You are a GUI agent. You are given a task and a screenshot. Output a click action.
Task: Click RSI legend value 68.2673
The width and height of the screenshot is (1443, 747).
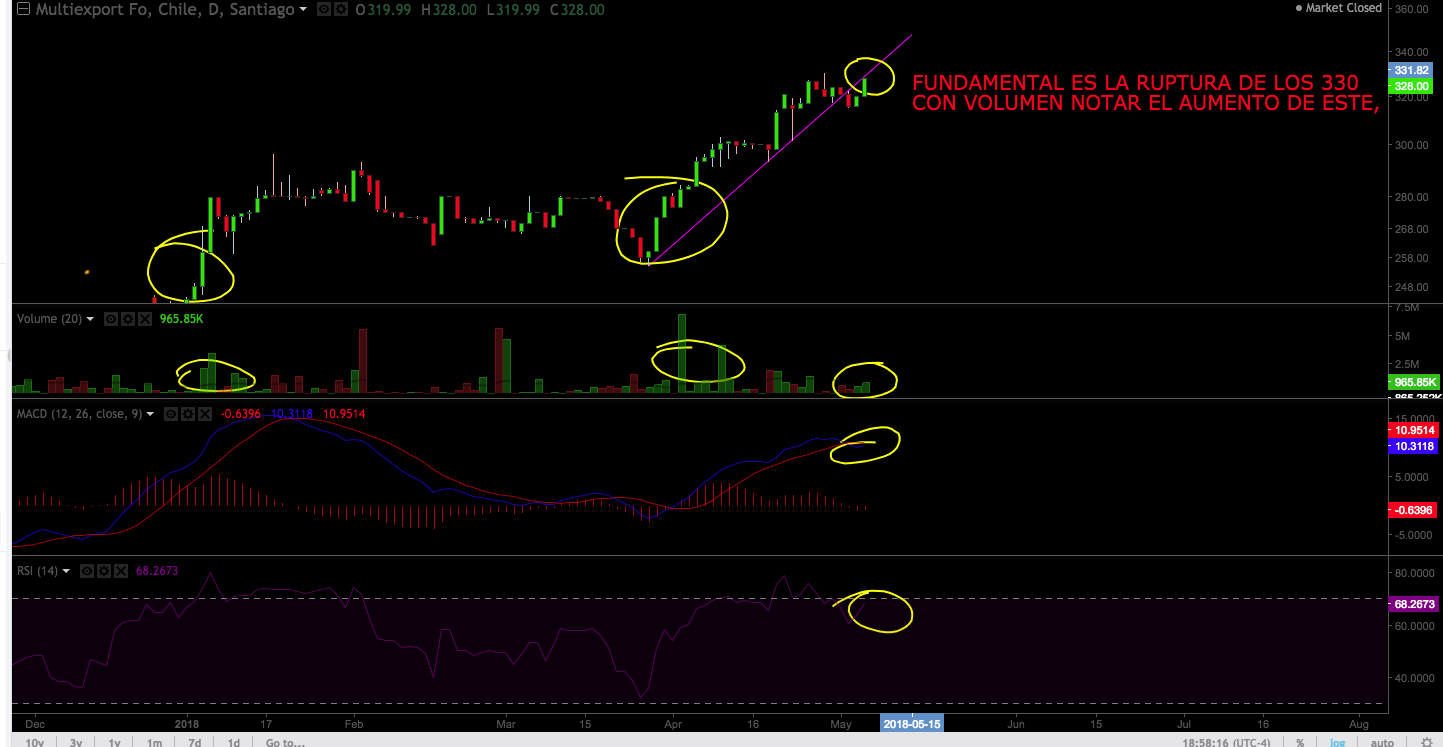(x=158, y=571)
